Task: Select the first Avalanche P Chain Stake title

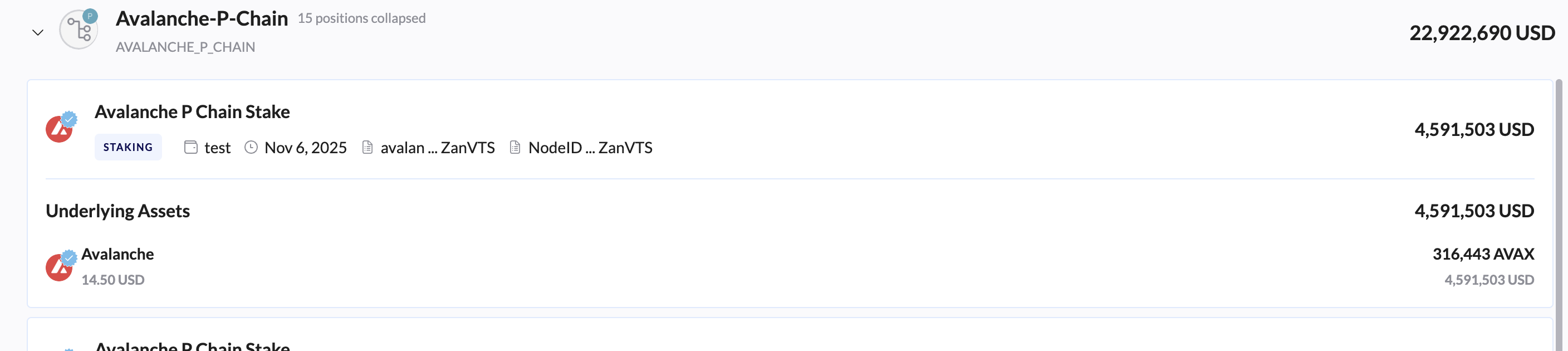Action: [x=192, y=111]
